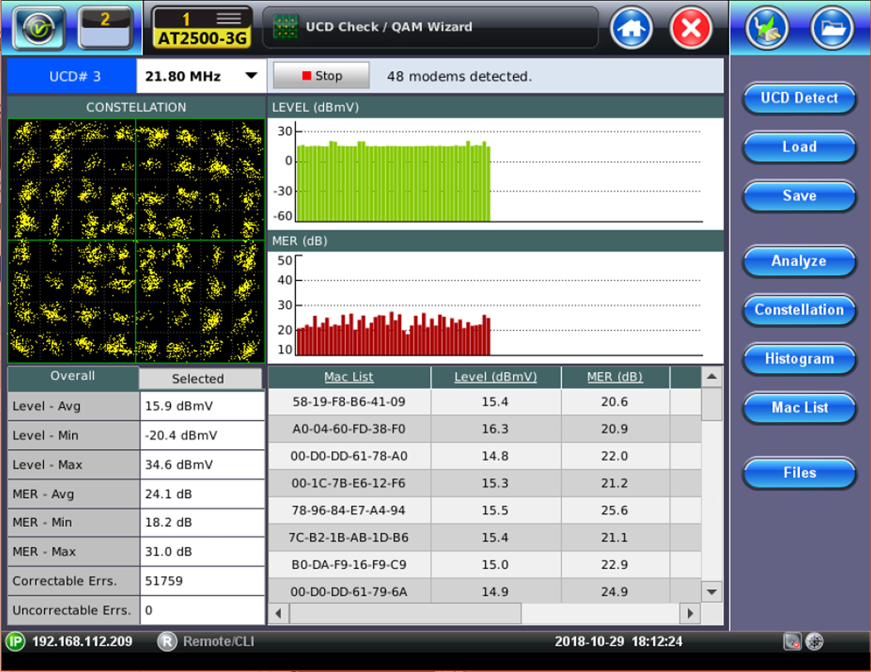871x672 pixels.
Task: Open the 21.80 MHz frequency dropdown
Action: [x=200, y=76]
